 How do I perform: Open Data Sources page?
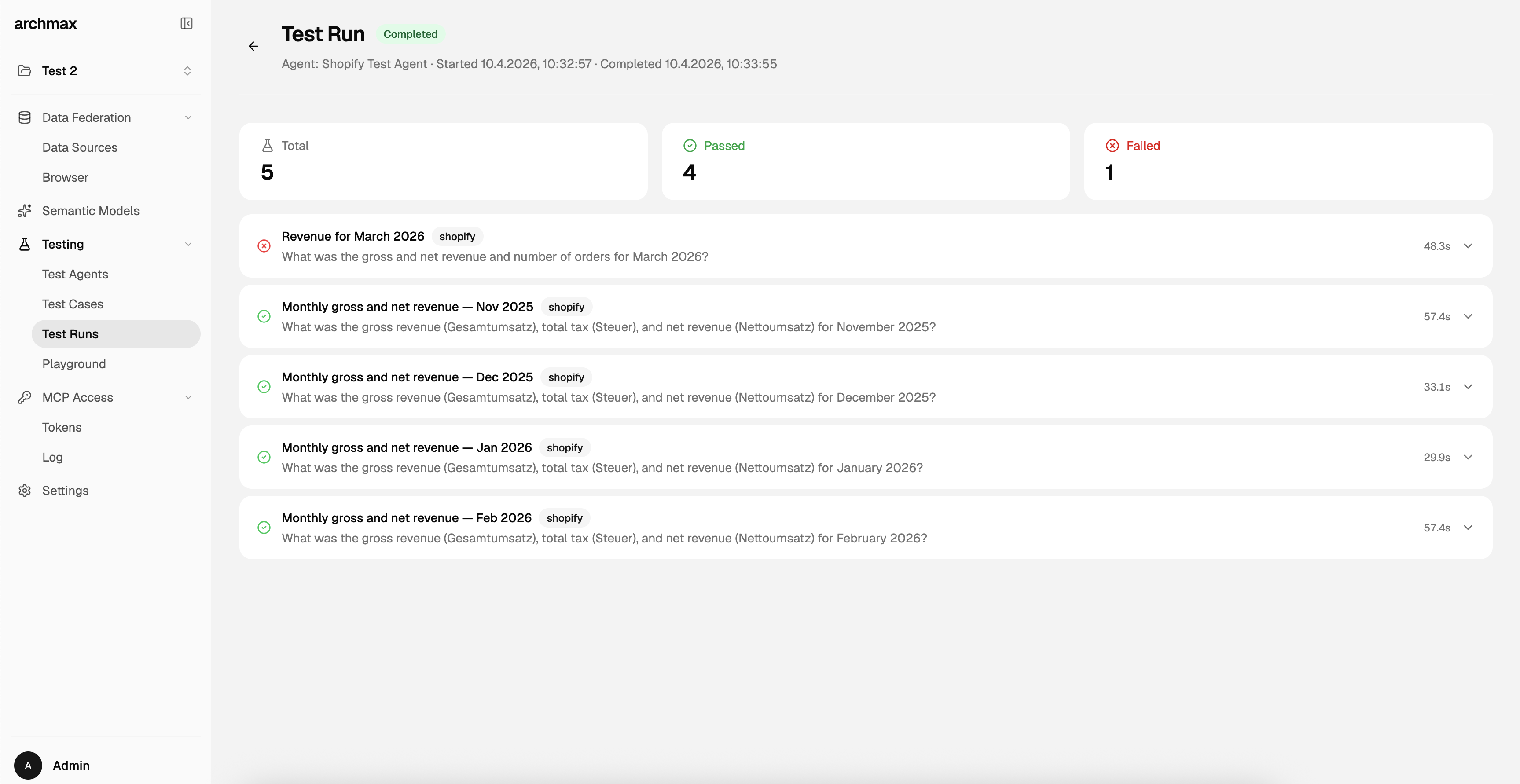[80, 147]
